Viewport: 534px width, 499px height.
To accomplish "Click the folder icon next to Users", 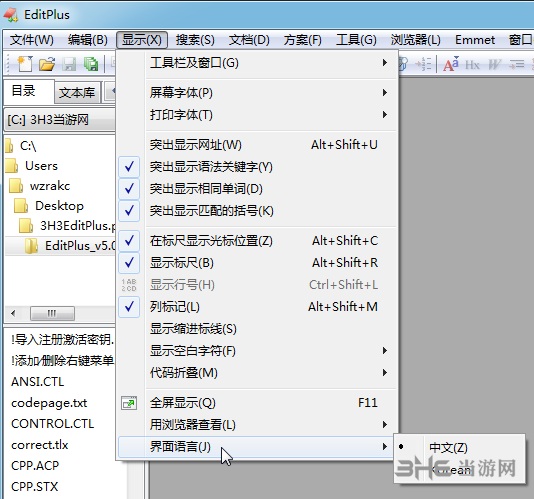I will point(11,166).
